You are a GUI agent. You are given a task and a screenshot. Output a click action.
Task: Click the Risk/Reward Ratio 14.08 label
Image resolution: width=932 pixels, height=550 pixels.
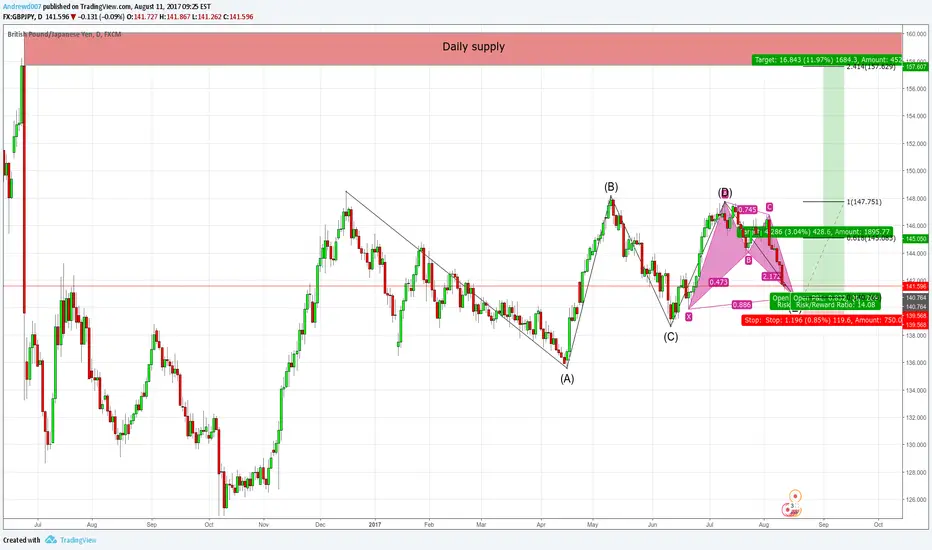(x=835, y=304)
